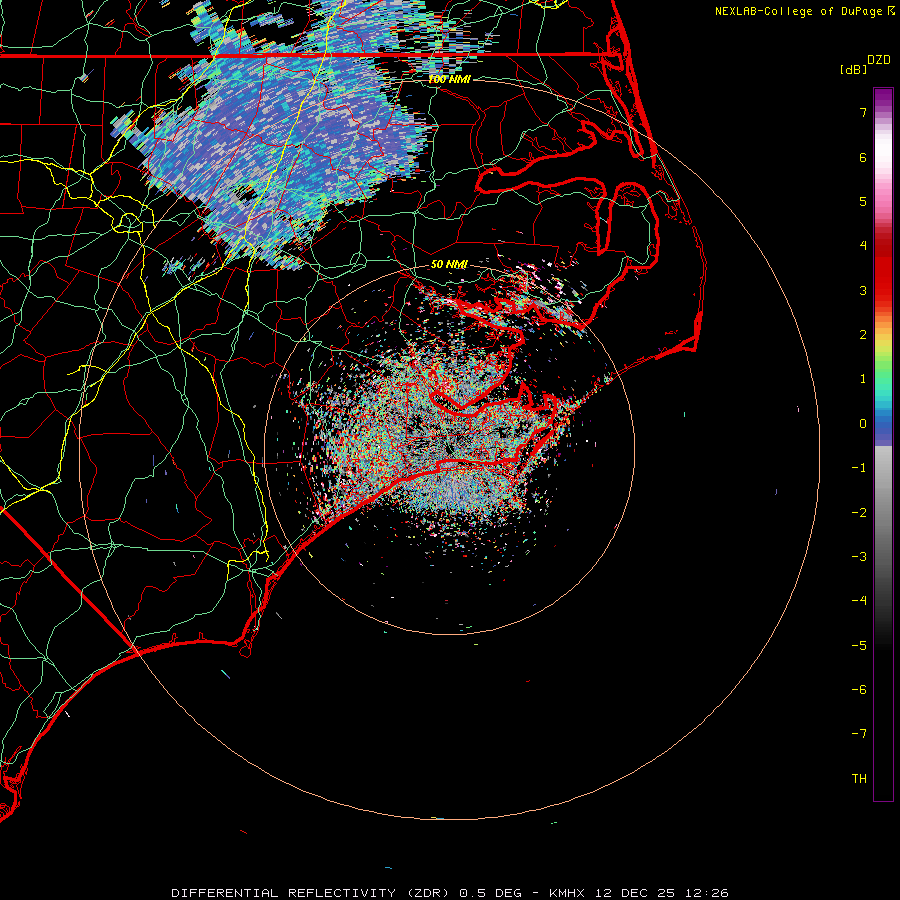
Task: Click the KMHX station identifier
Action: pyautogui.click(x=567, y=893)
